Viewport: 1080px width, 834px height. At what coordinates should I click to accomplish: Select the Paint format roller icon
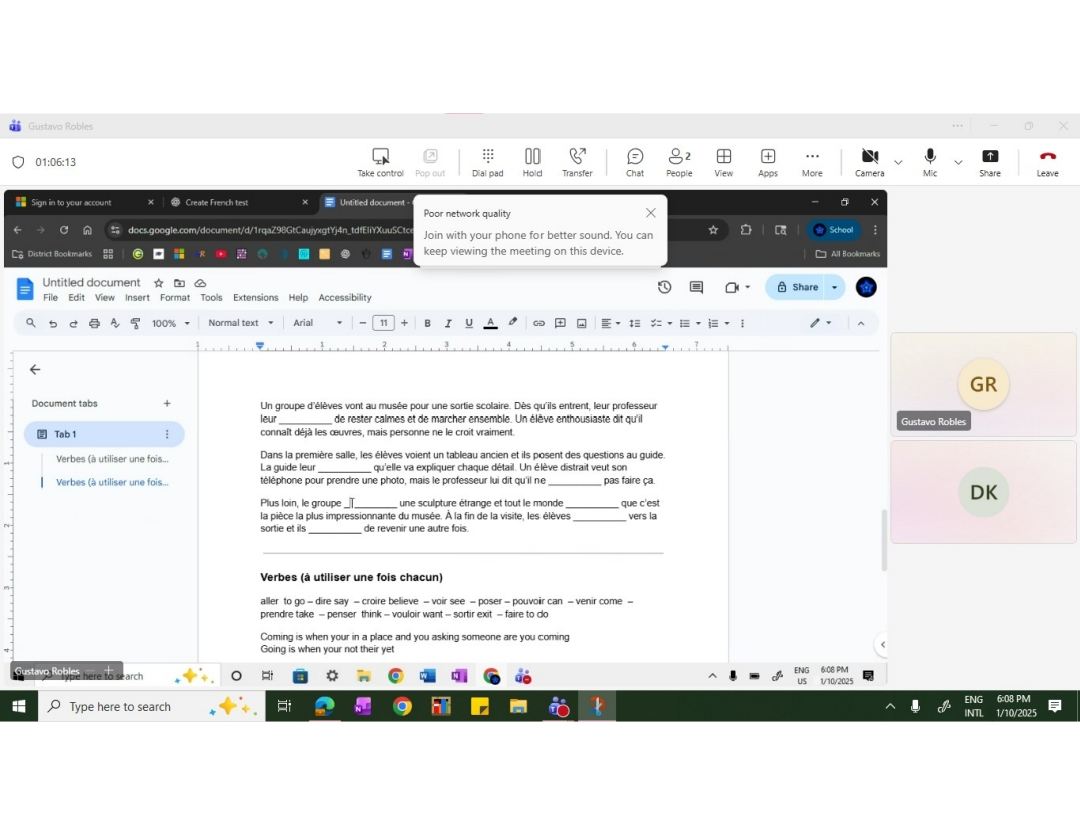[136, 323]
